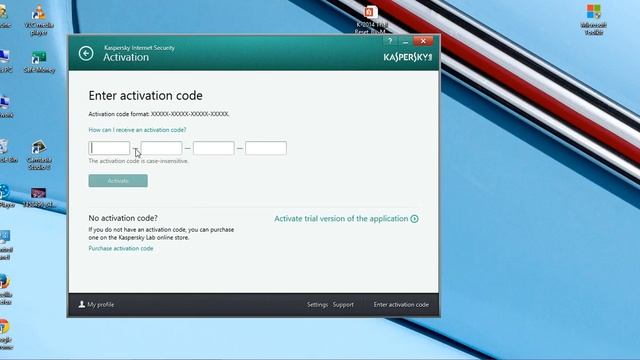Minimize the Kaspersky Activation window
Viewport: 640px width, 360px height.
405,41
